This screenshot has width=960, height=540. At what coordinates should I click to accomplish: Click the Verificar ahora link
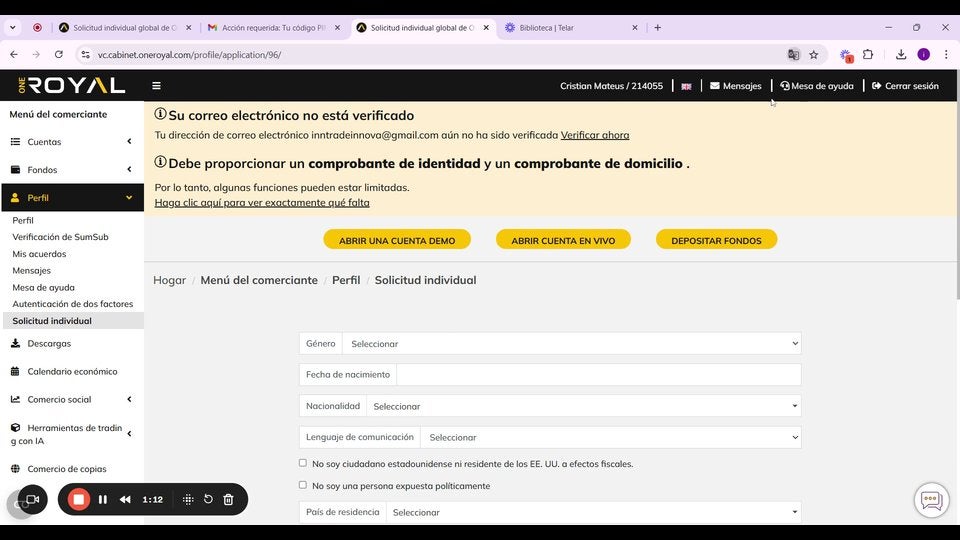(594, 135)
